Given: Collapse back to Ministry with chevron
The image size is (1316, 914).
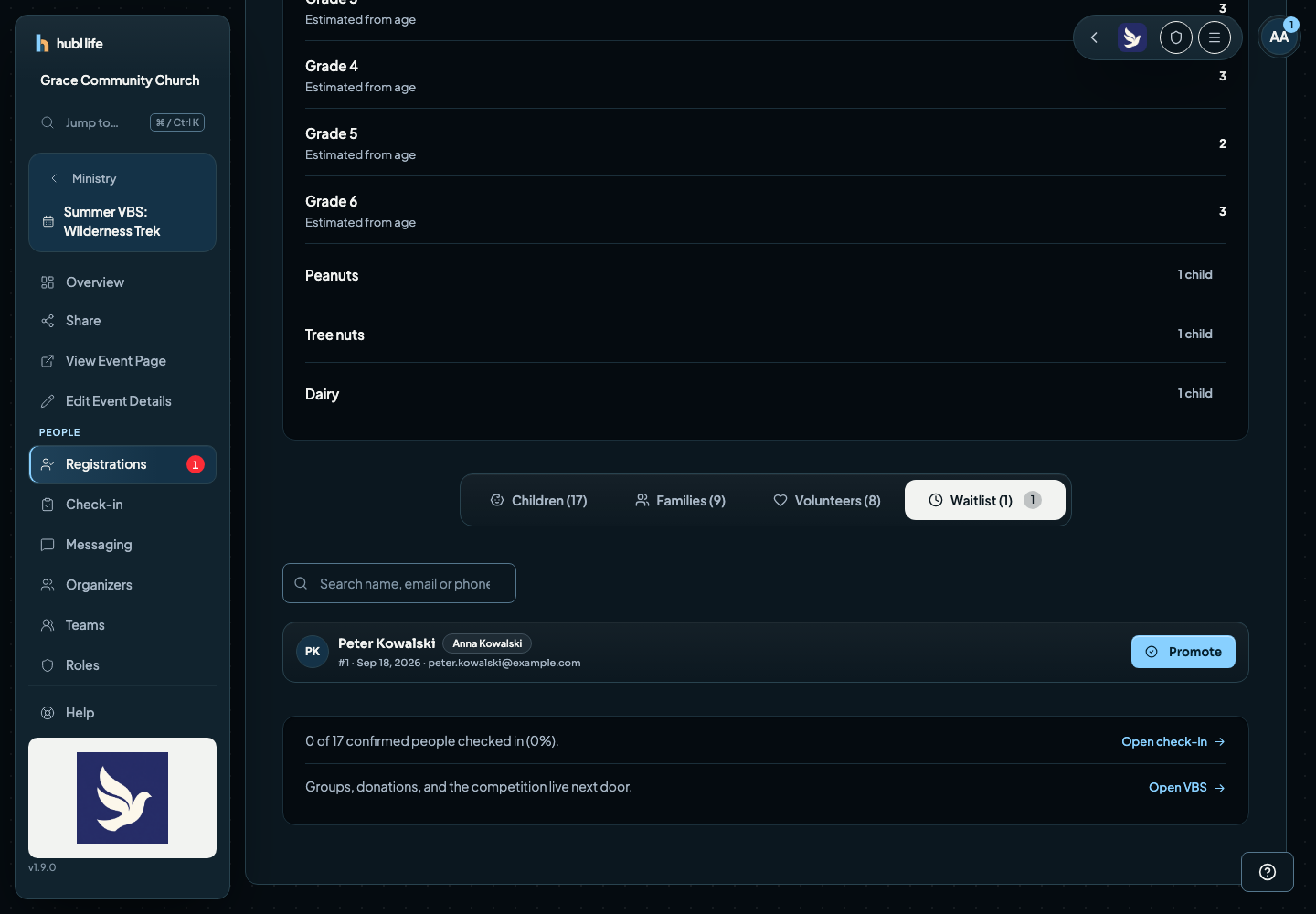Looking at the screenshot, I should coord(54,178).
